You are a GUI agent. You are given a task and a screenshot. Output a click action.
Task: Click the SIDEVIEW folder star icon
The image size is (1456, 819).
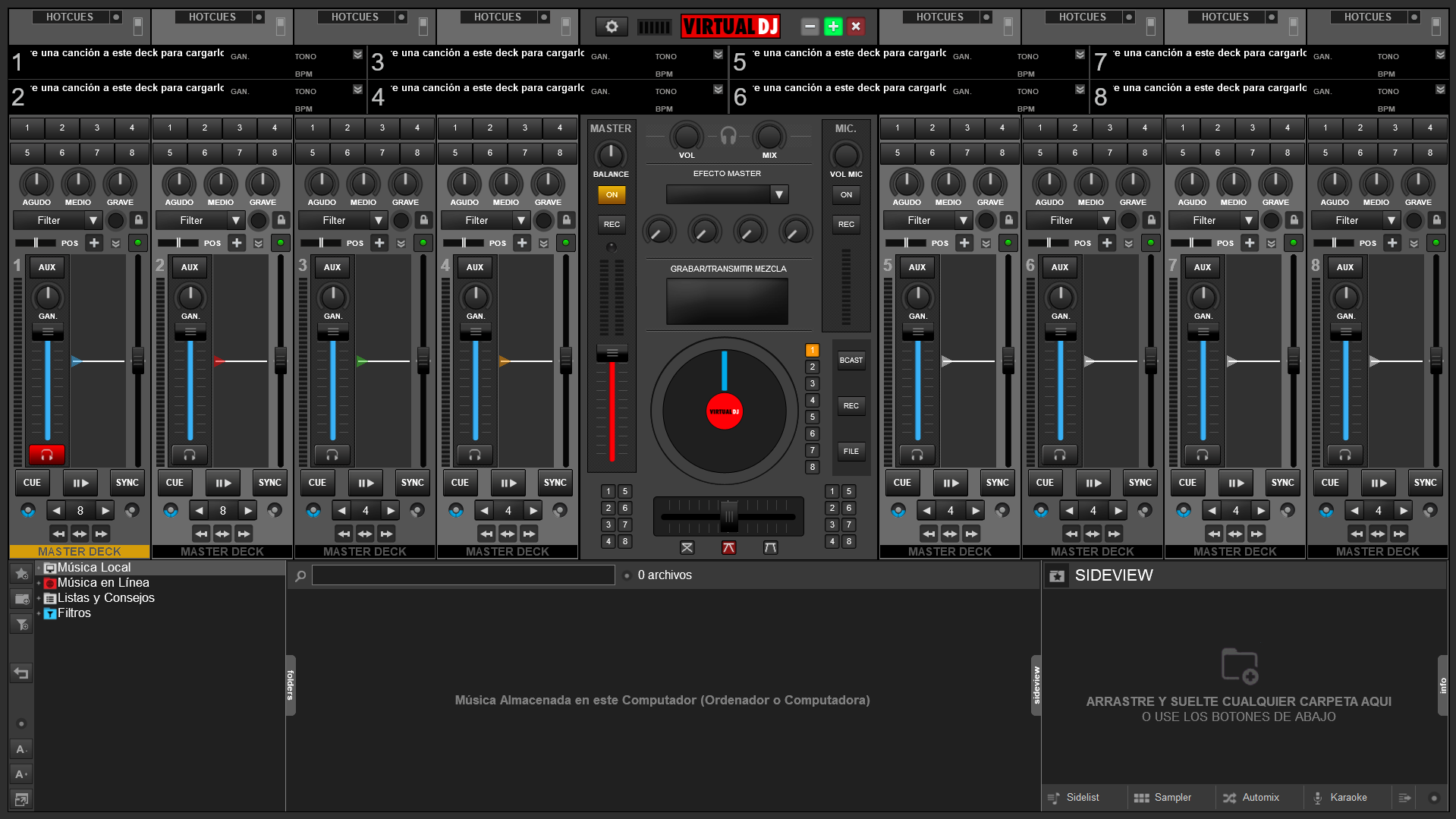(x=1057, y=575)
